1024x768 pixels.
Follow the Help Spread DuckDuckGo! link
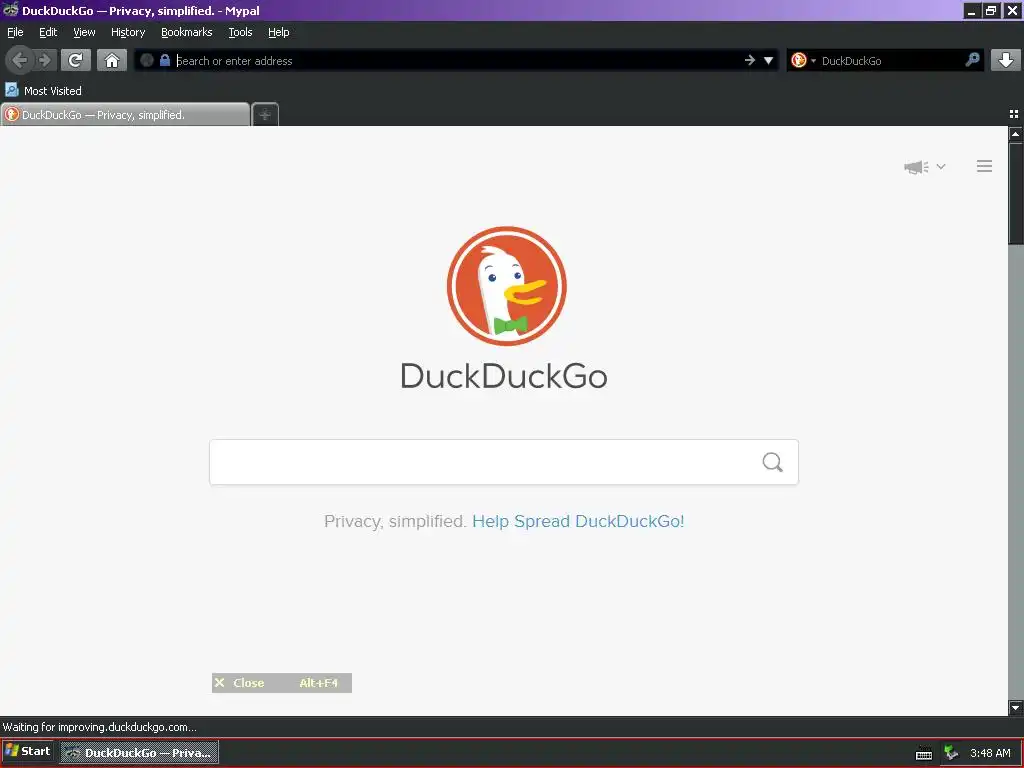[578, 521]
